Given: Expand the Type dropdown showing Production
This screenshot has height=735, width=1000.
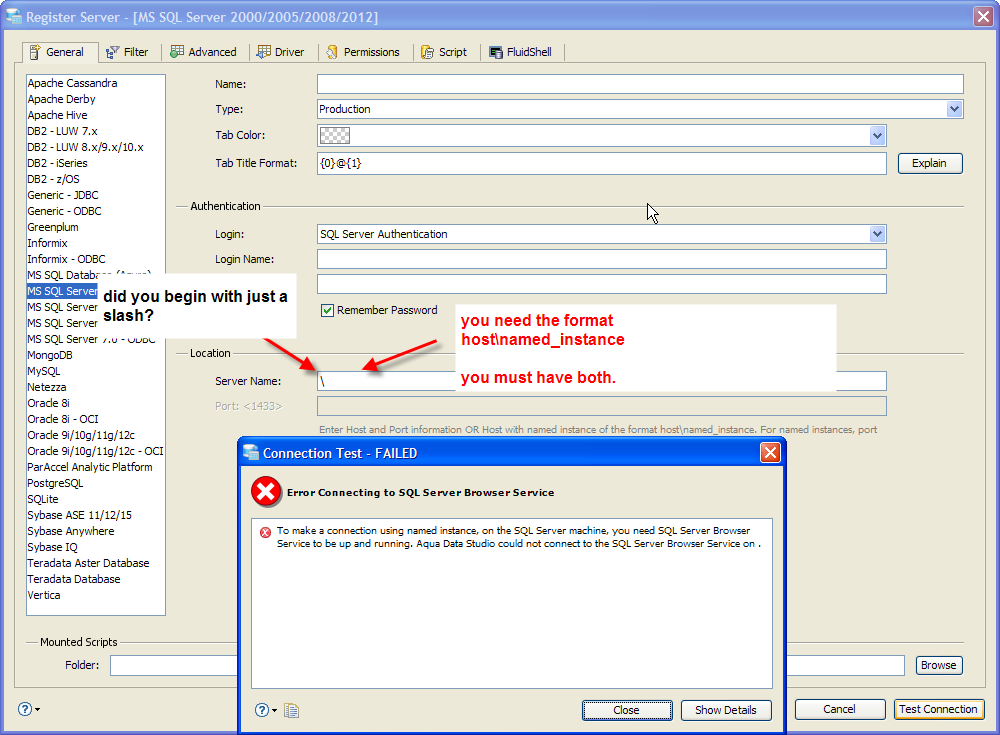Looking at the screenshot, I should pos(954,109).
